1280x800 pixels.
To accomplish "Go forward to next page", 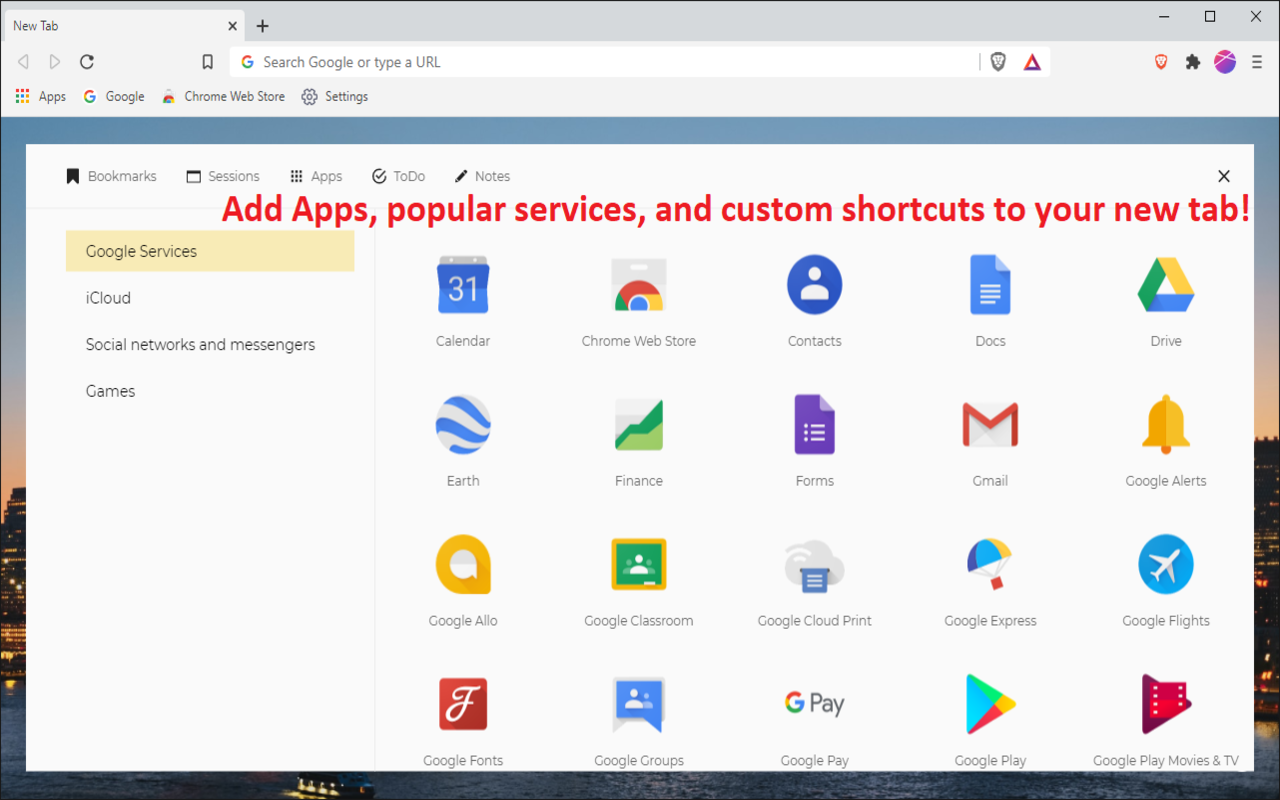I will coord(55,62).
